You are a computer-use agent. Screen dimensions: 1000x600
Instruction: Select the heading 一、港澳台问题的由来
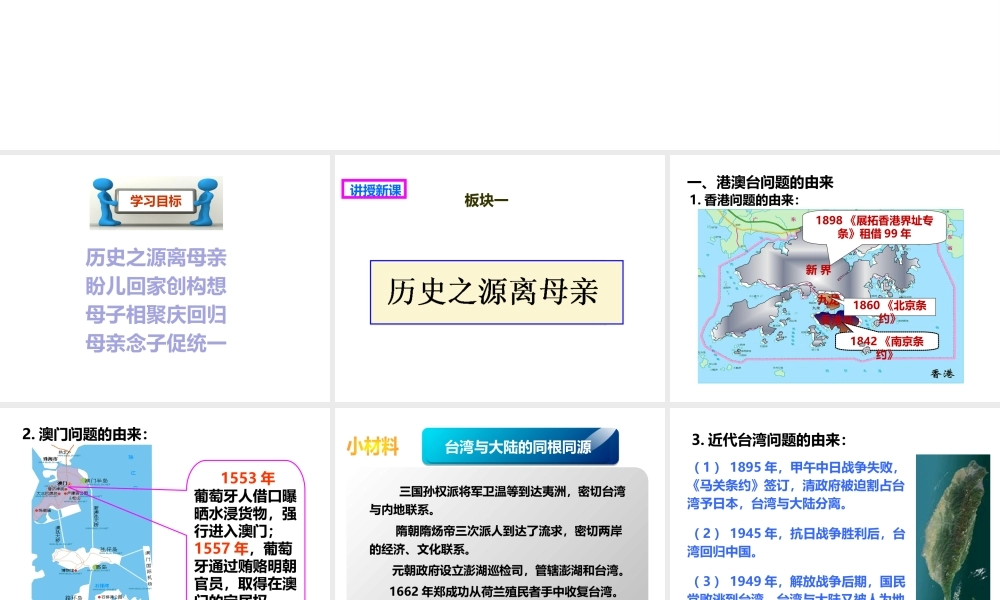760,182
